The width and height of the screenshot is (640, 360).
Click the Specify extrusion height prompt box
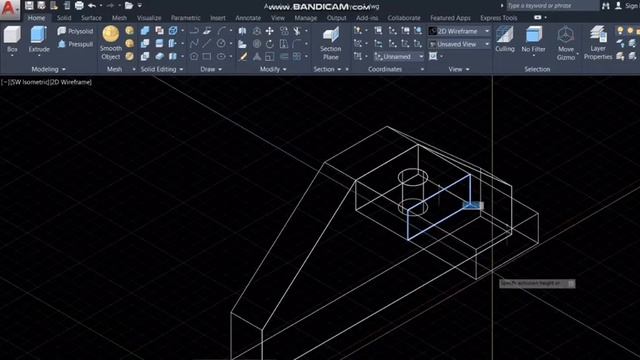click(x=537, y=283)
